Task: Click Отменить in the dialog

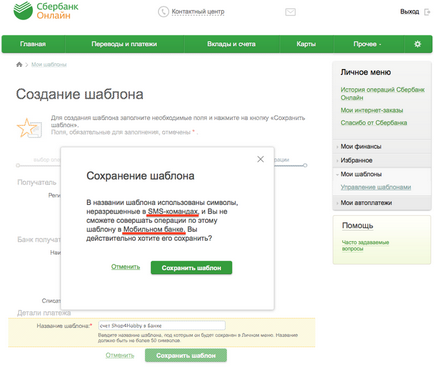Action: pos(126,267)
